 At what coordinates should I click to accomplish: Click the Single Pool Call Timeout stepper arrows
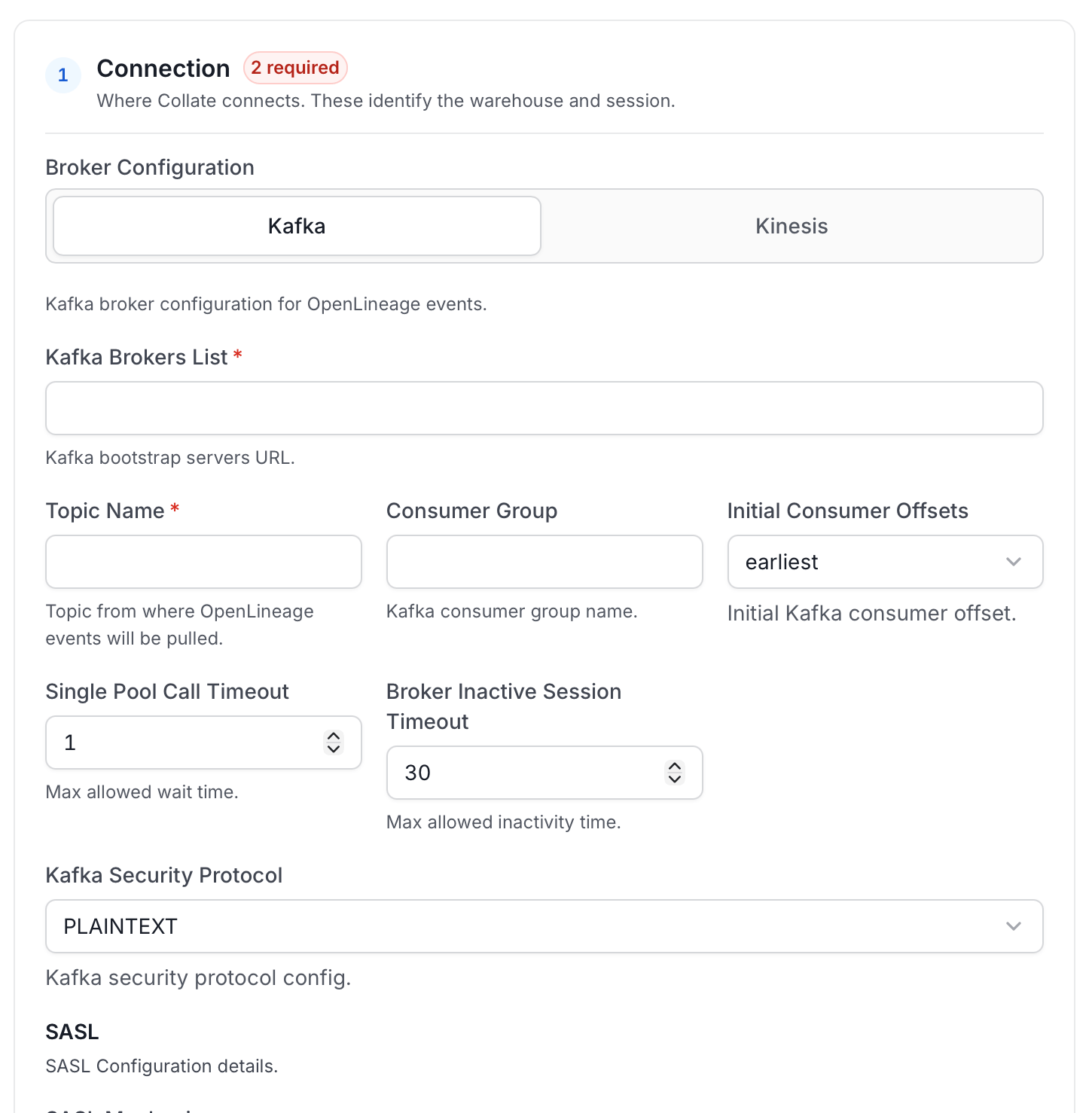click(334, 743)
